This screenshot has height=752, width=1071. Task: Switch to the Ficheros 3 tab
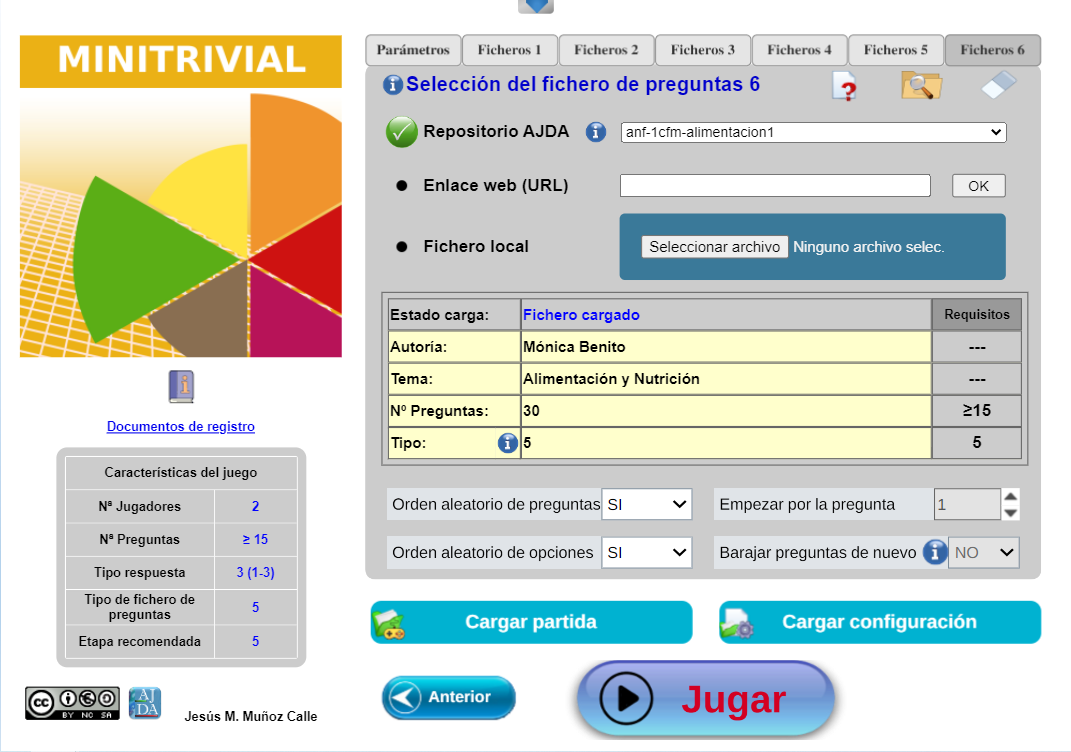point(702,50)
